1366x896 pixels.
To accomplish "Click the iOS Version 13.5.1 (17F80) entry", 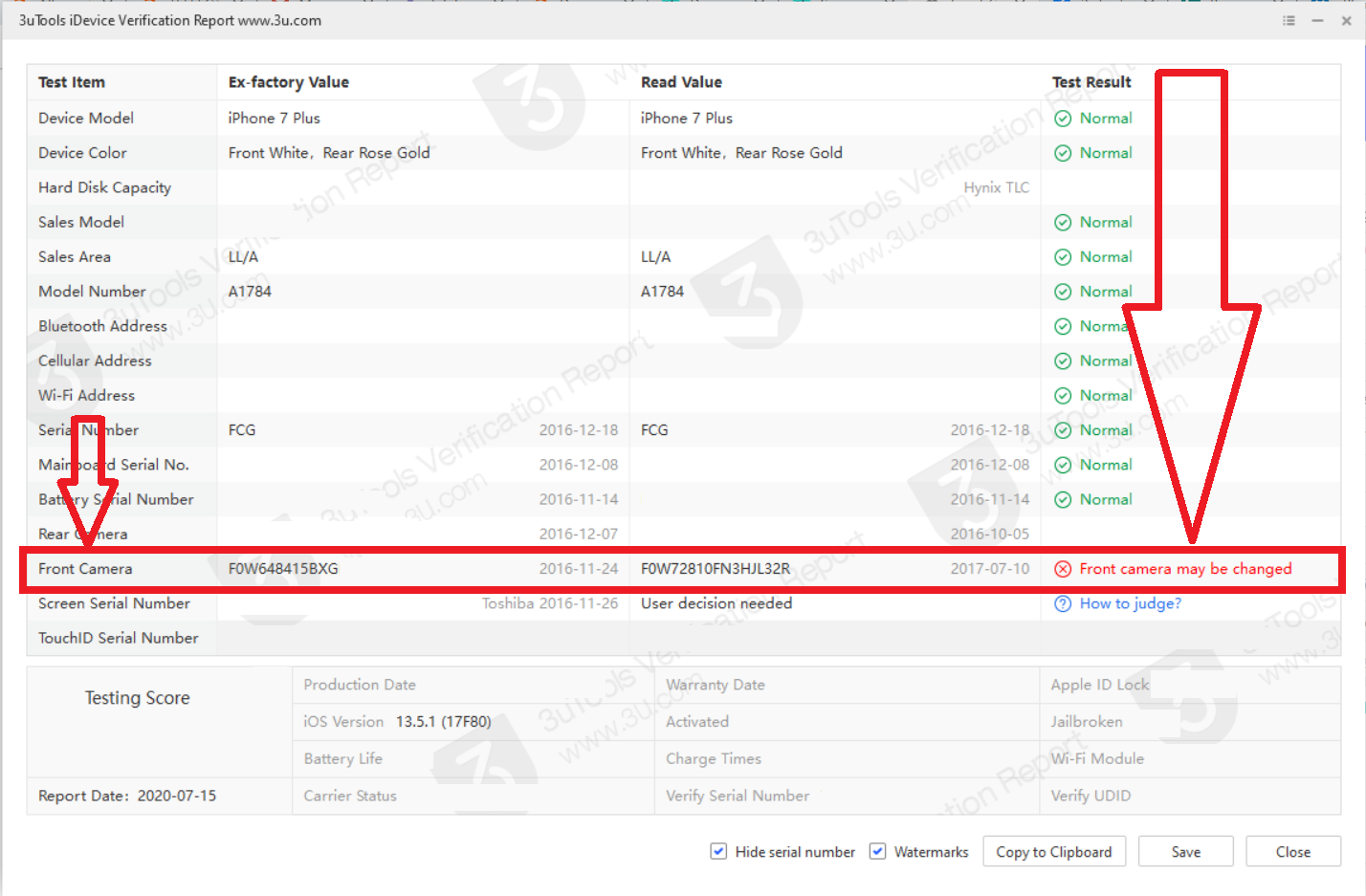I will click(x=397, y=722).
